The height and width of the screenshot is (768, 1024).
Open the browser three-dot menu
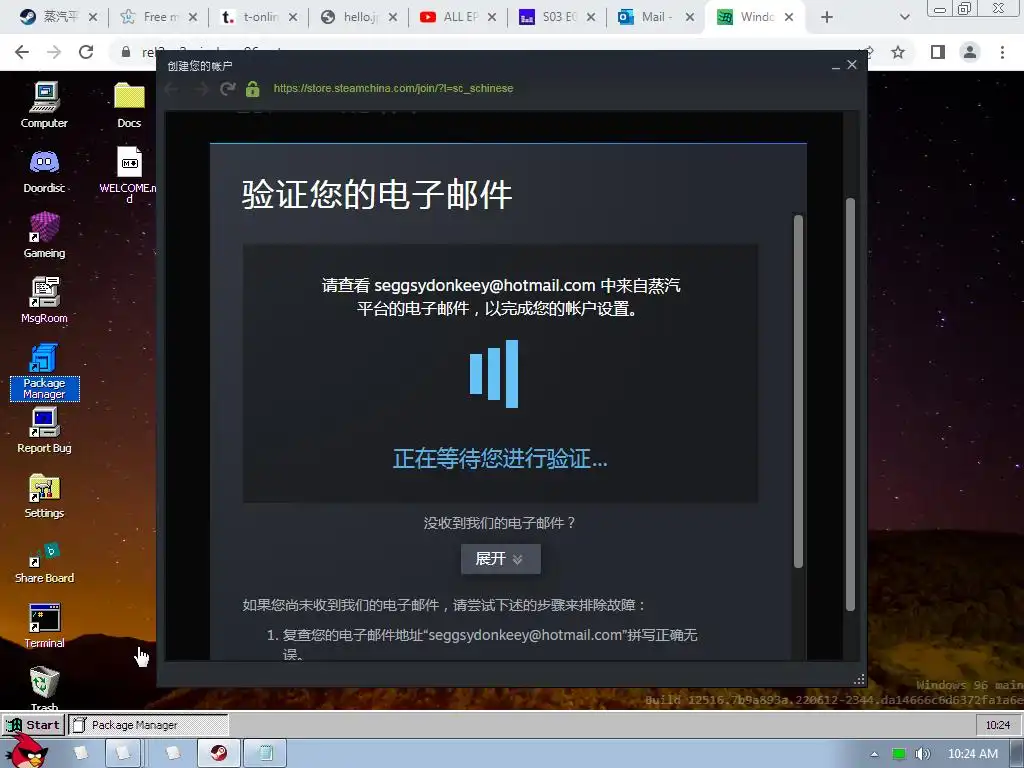point(1002,52)
